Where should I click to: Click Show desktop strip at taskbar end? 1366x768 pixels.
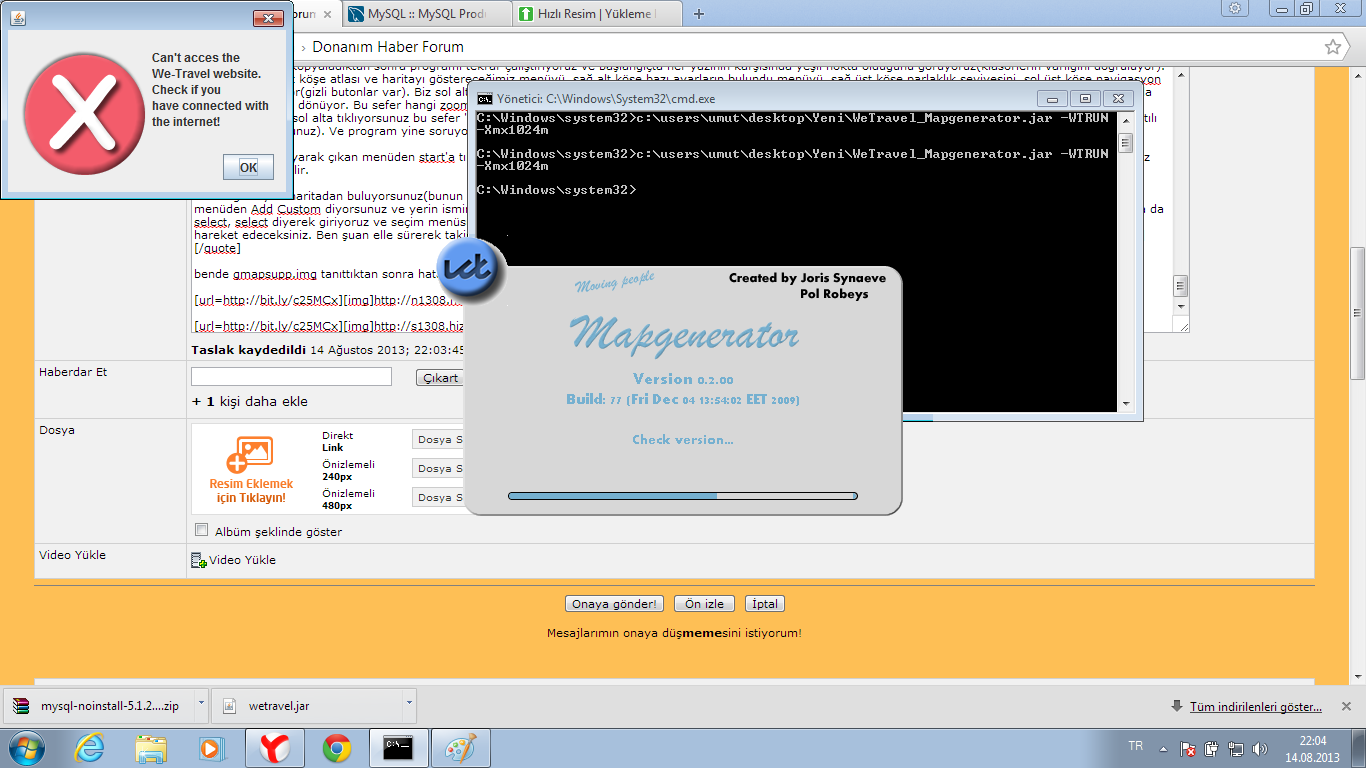coord(1359,748)
